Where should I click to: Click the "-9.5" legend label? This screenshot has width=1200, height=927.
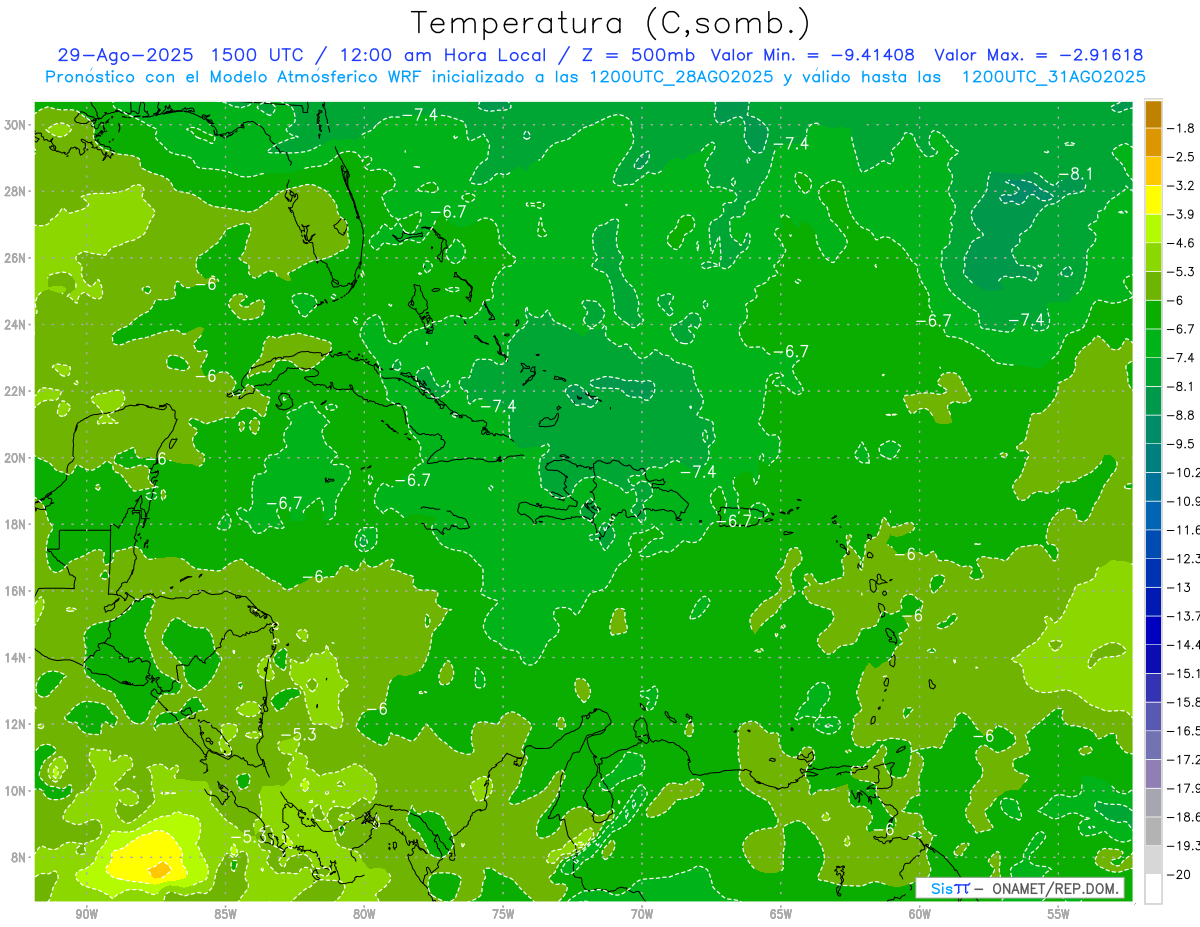click(1181, 443)
